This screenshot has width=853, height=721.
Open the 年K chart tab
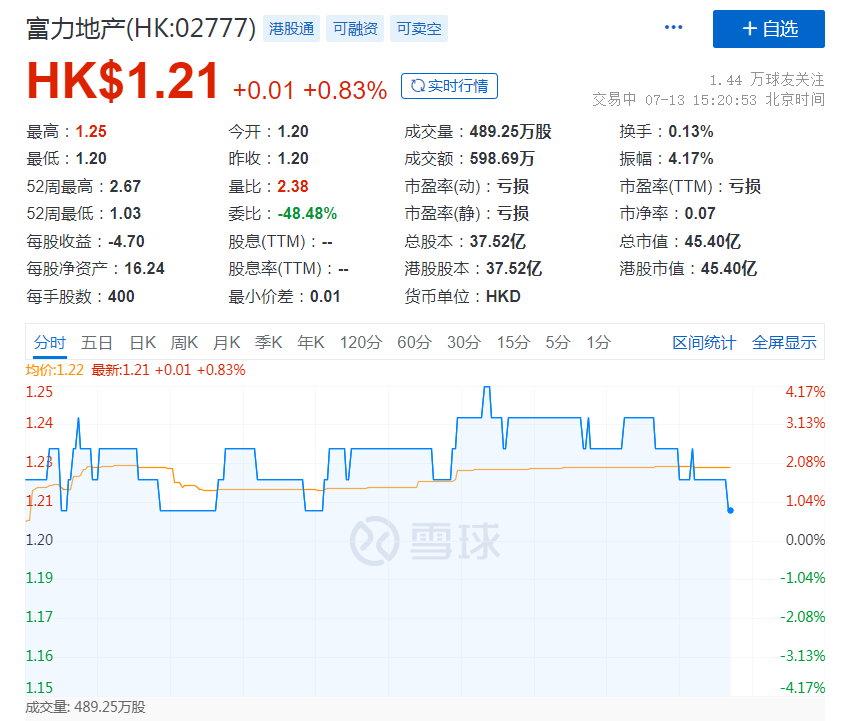(x=311, y=342)
